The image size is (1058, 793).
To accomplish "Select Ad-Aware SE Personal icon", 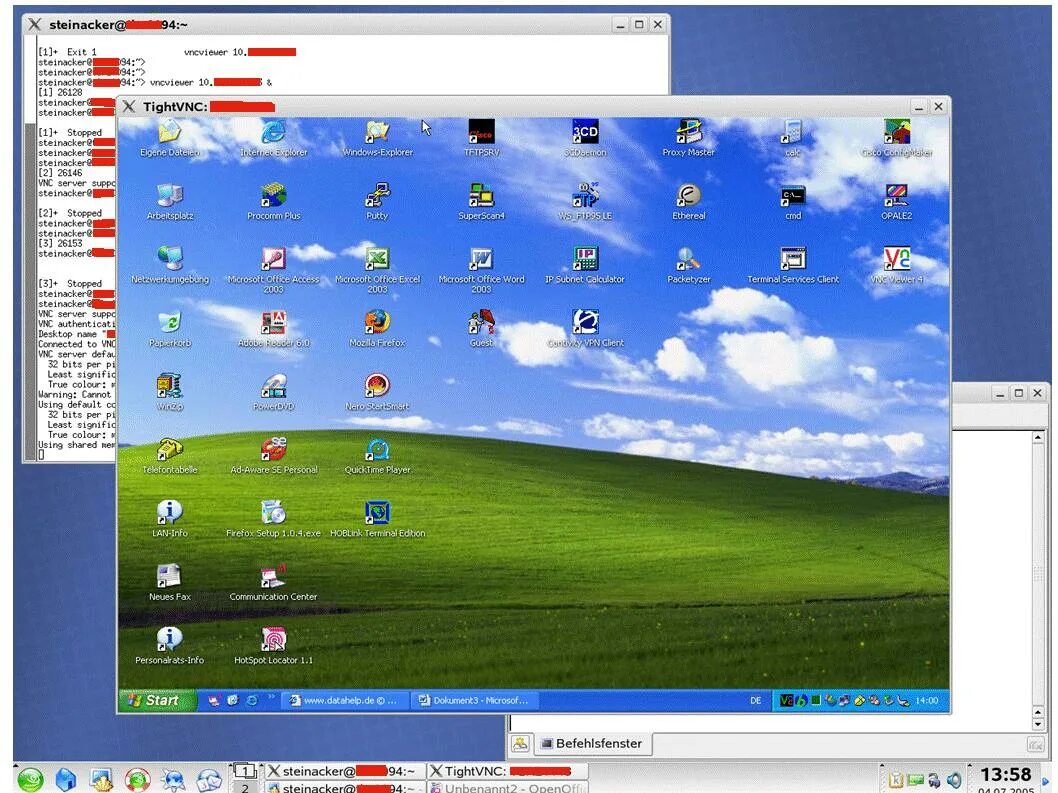I will [273, 449].
